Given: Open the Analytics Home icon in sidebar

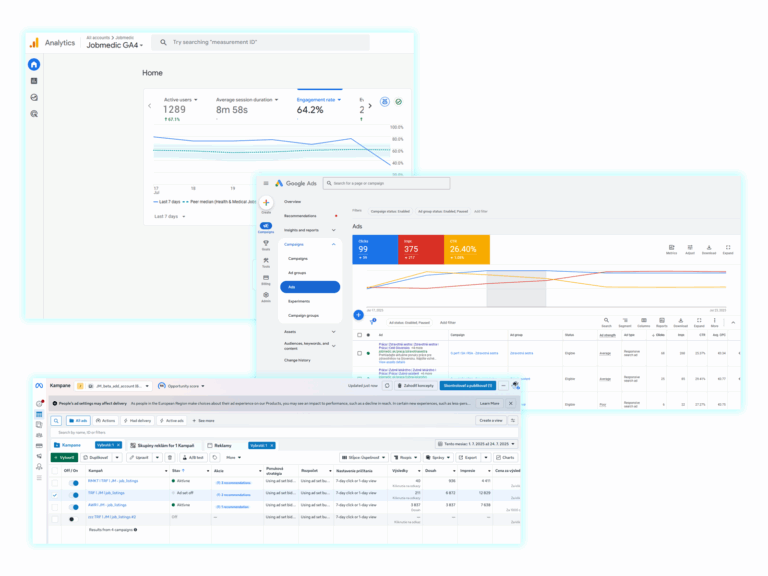Looking at the screenshot, I should pos(34,65).
